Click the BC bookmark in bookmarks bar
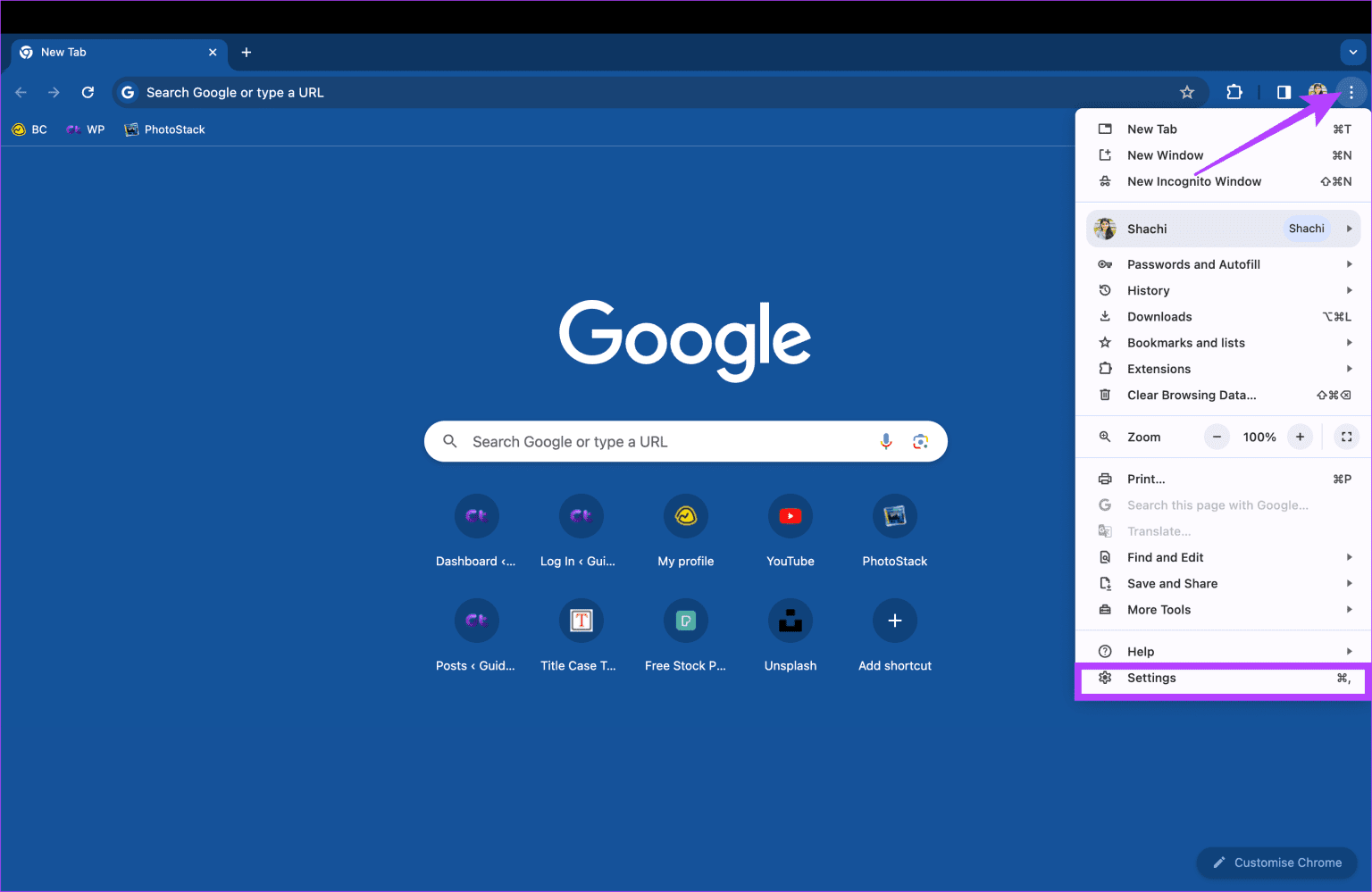1372x892 pixels. (29, 129)
